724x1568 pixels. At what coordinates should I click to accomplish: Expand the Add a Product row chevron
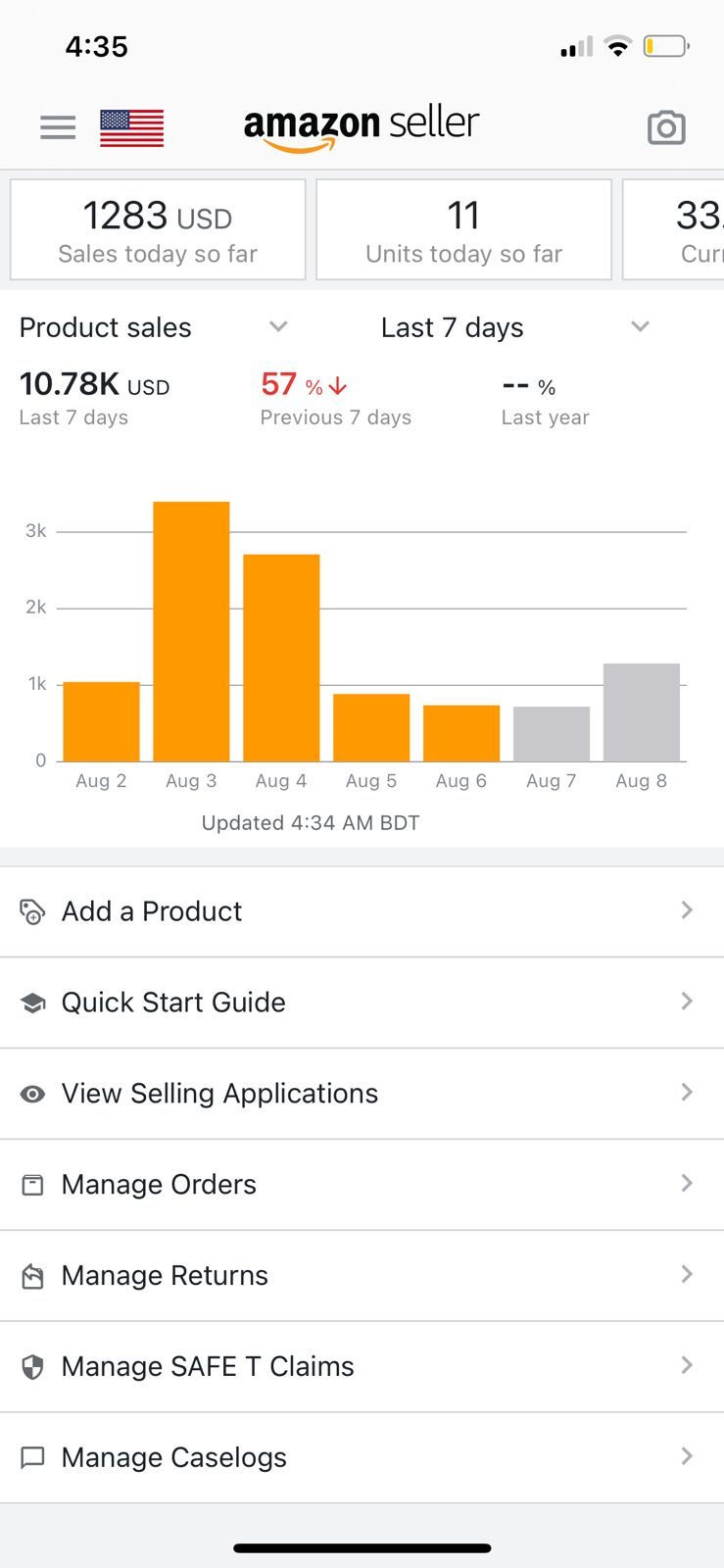pyautogui.click(x=687, y=910)
